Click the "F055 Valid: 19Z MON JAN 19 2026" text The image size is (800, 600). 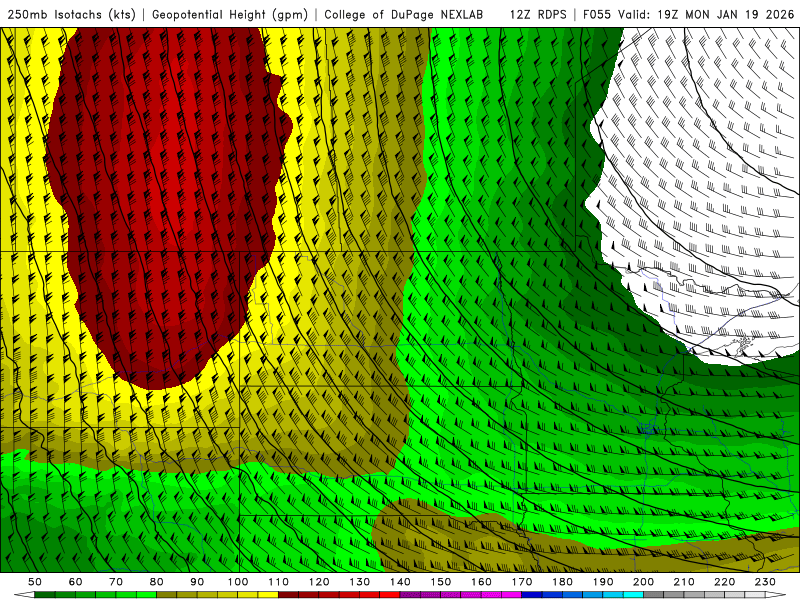tap(689, 14)
